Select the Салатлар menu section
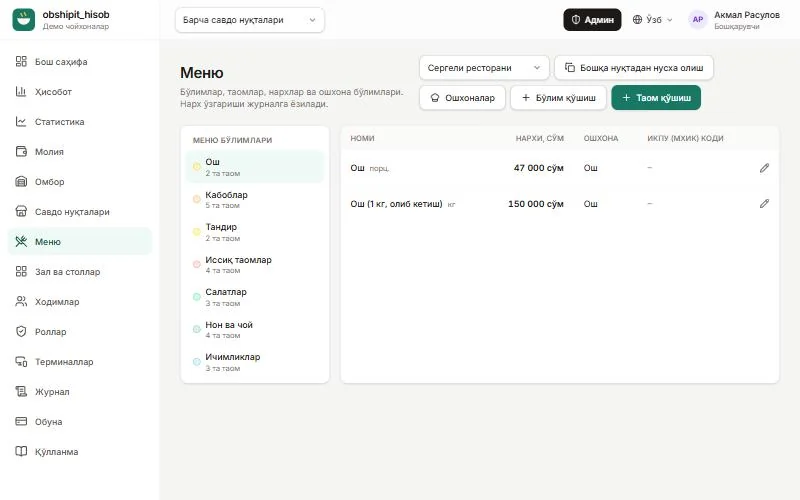Screen dimensions: 800x500 (255, 297)
